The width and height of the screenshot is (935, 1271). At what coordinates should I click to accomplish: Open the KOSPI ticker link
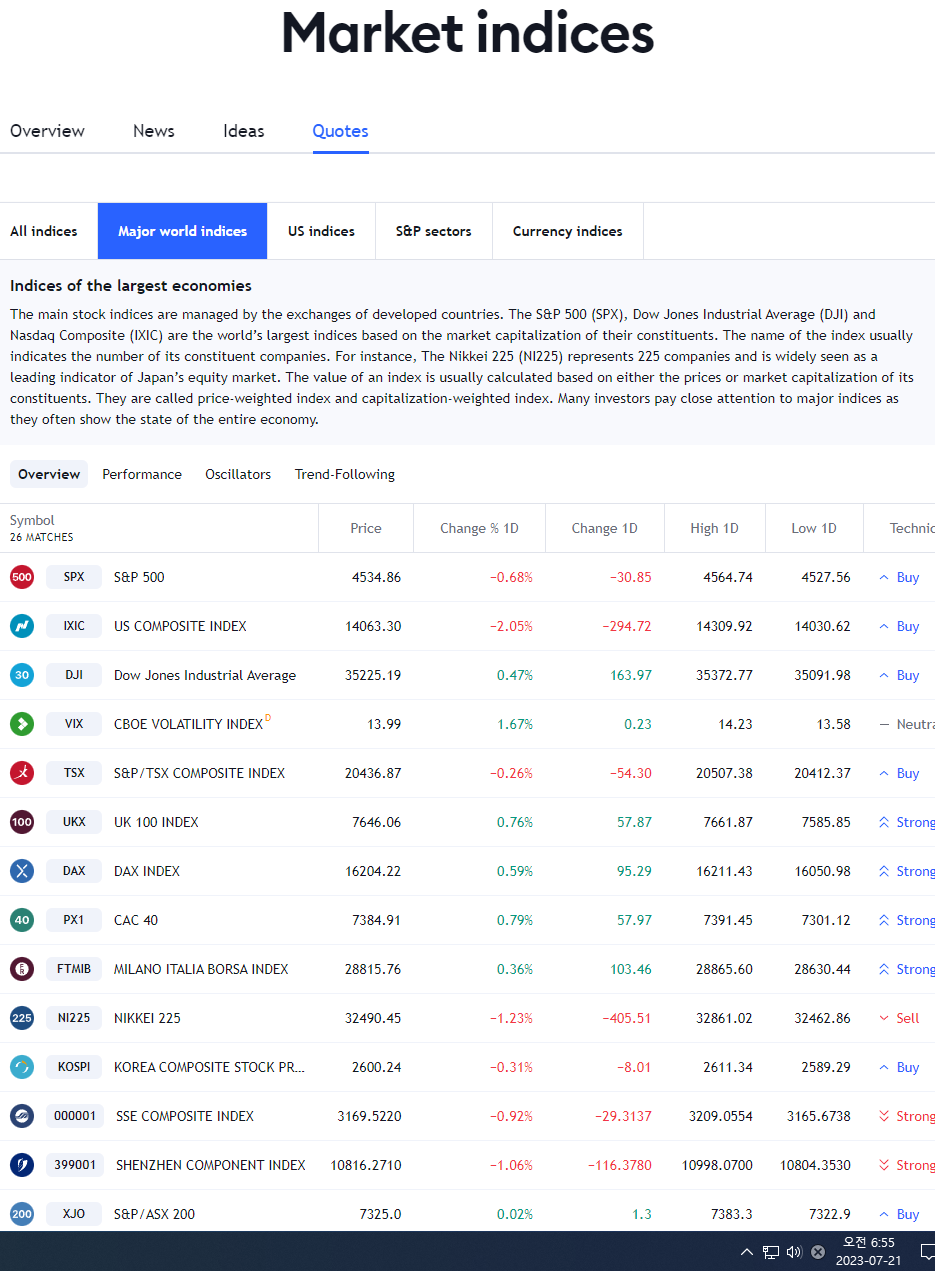(x=74, y=1067)
